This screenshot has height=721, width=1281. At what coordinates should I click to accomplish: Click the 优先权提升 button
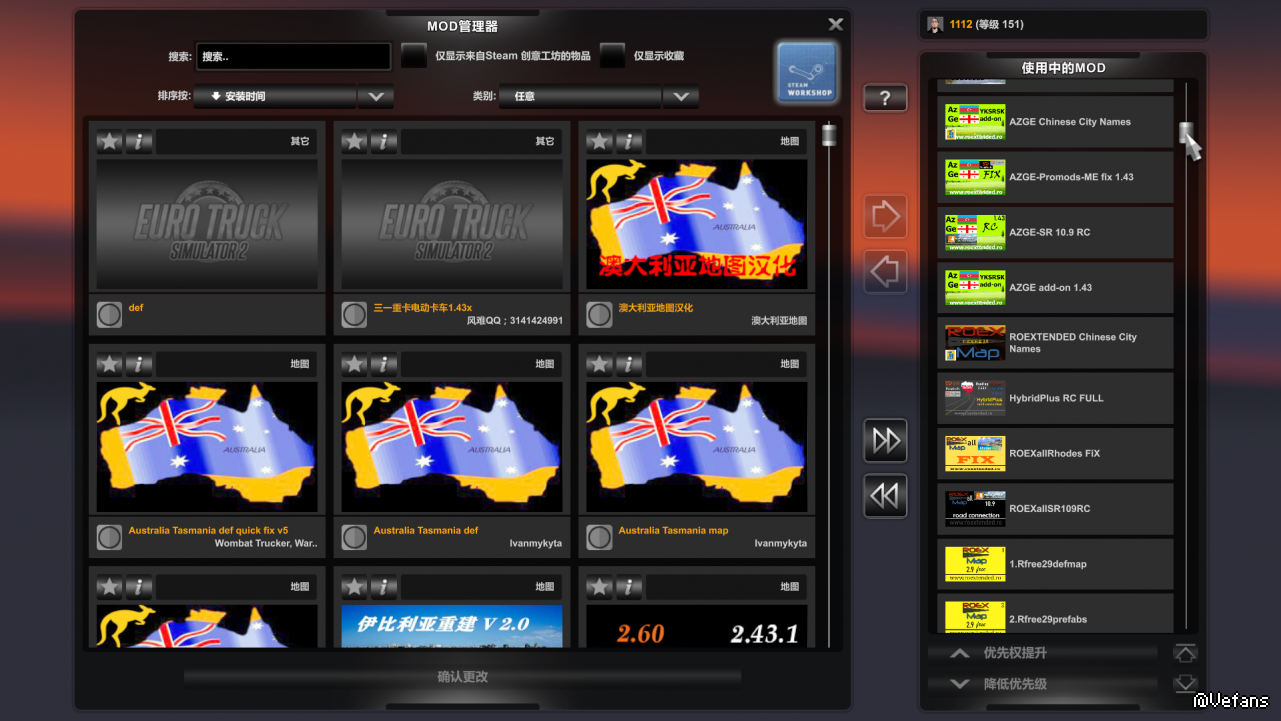(1043, 653)
